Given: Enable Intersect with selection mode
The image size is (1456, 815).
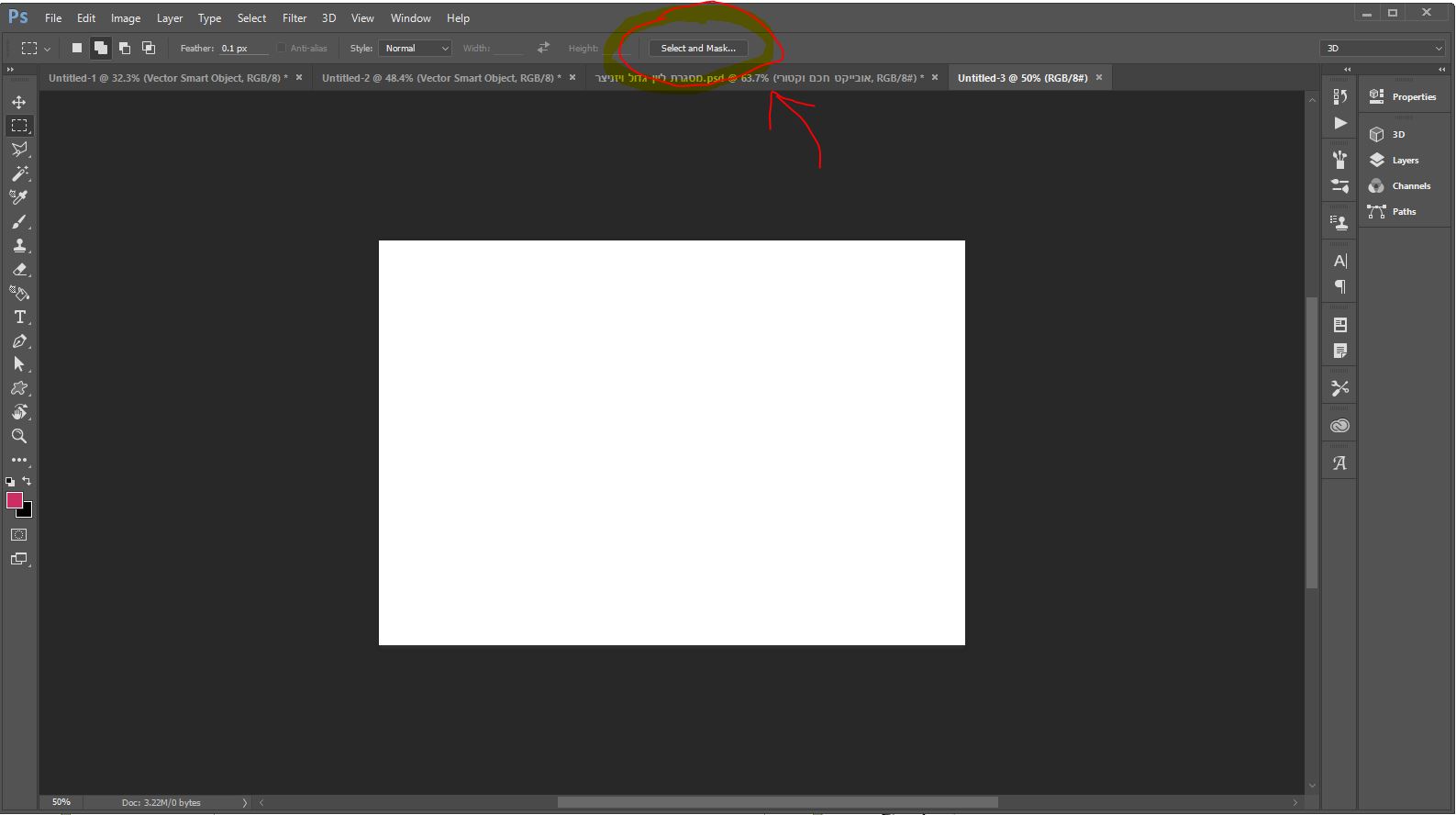Looking at the screenshot, I should (149, 48).
